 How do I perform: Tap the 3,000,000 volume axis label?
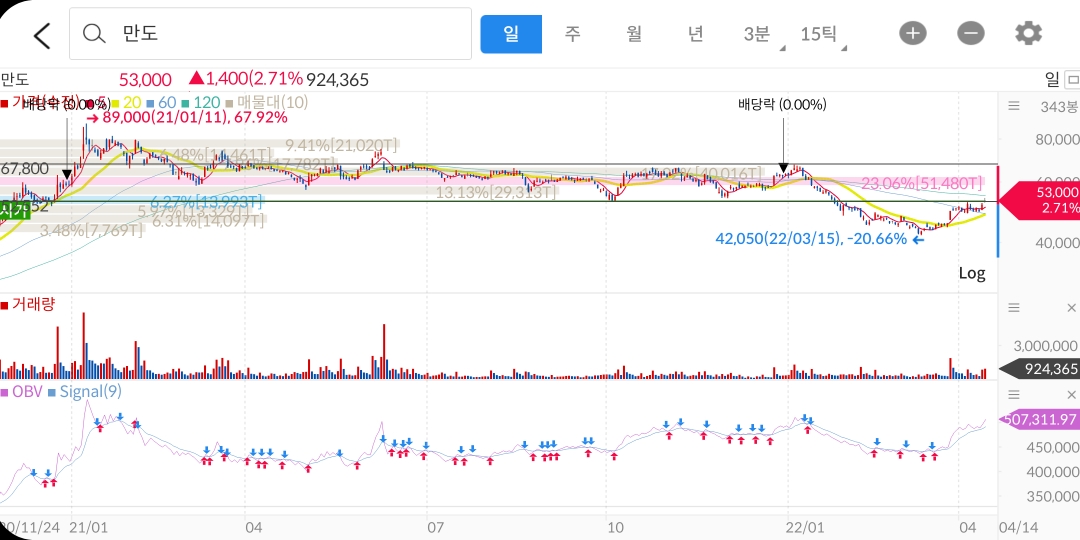[x=1048, y=344]
